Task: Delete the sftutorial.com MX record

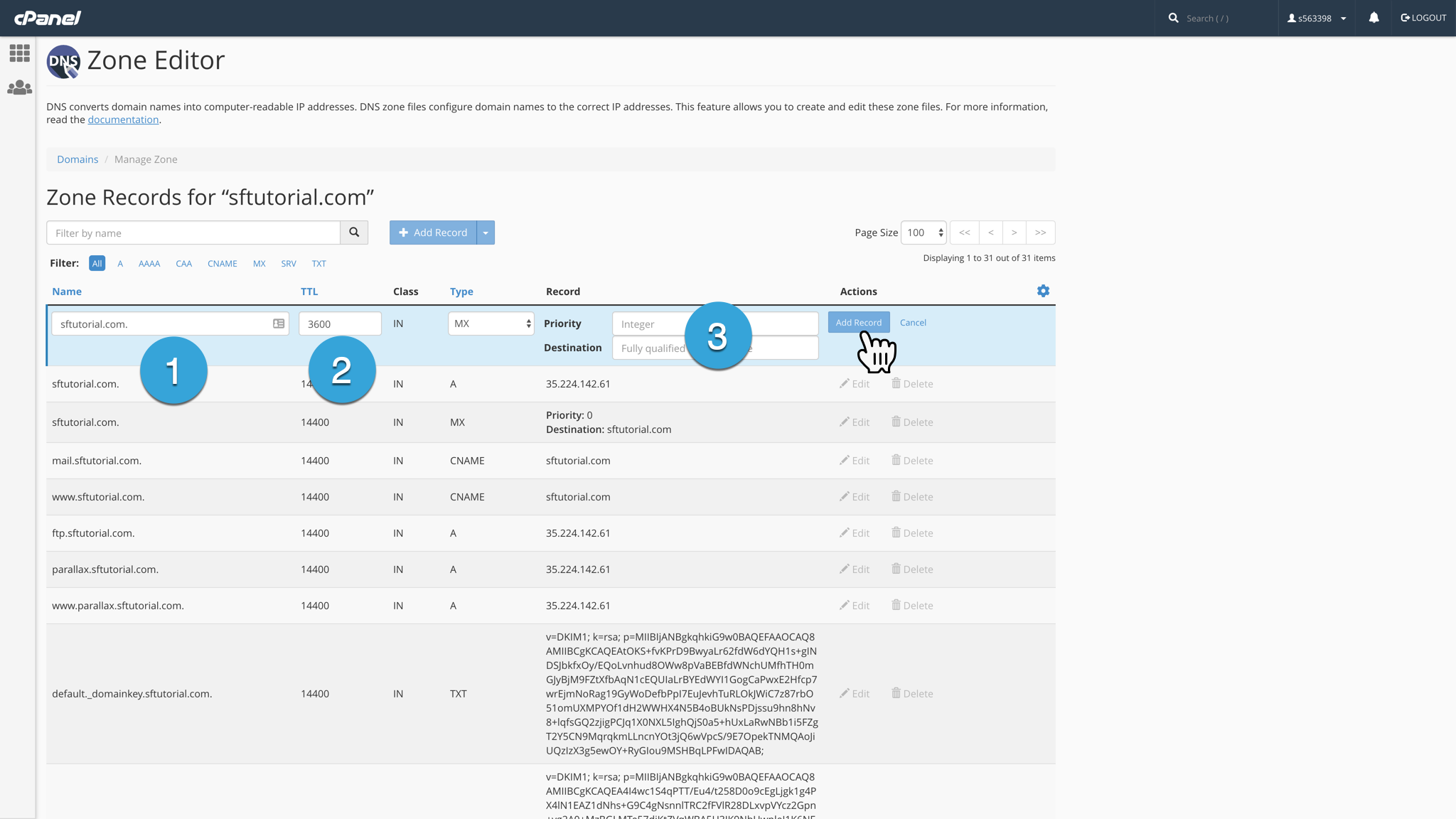Action: pyautogui.click(x=912, y=422)
